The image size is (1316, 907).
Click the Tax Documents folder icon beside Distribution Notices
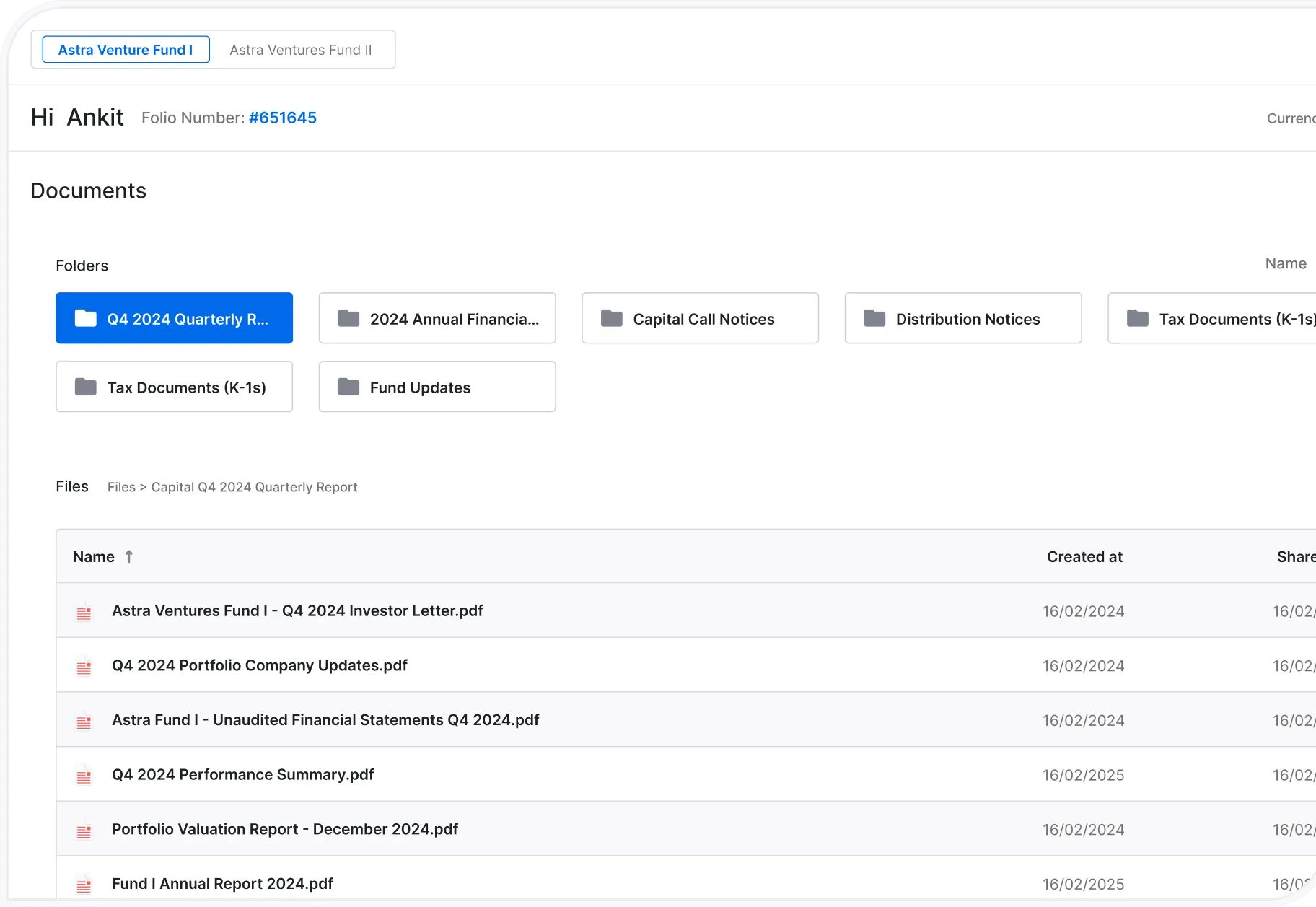coord(1138,318)
